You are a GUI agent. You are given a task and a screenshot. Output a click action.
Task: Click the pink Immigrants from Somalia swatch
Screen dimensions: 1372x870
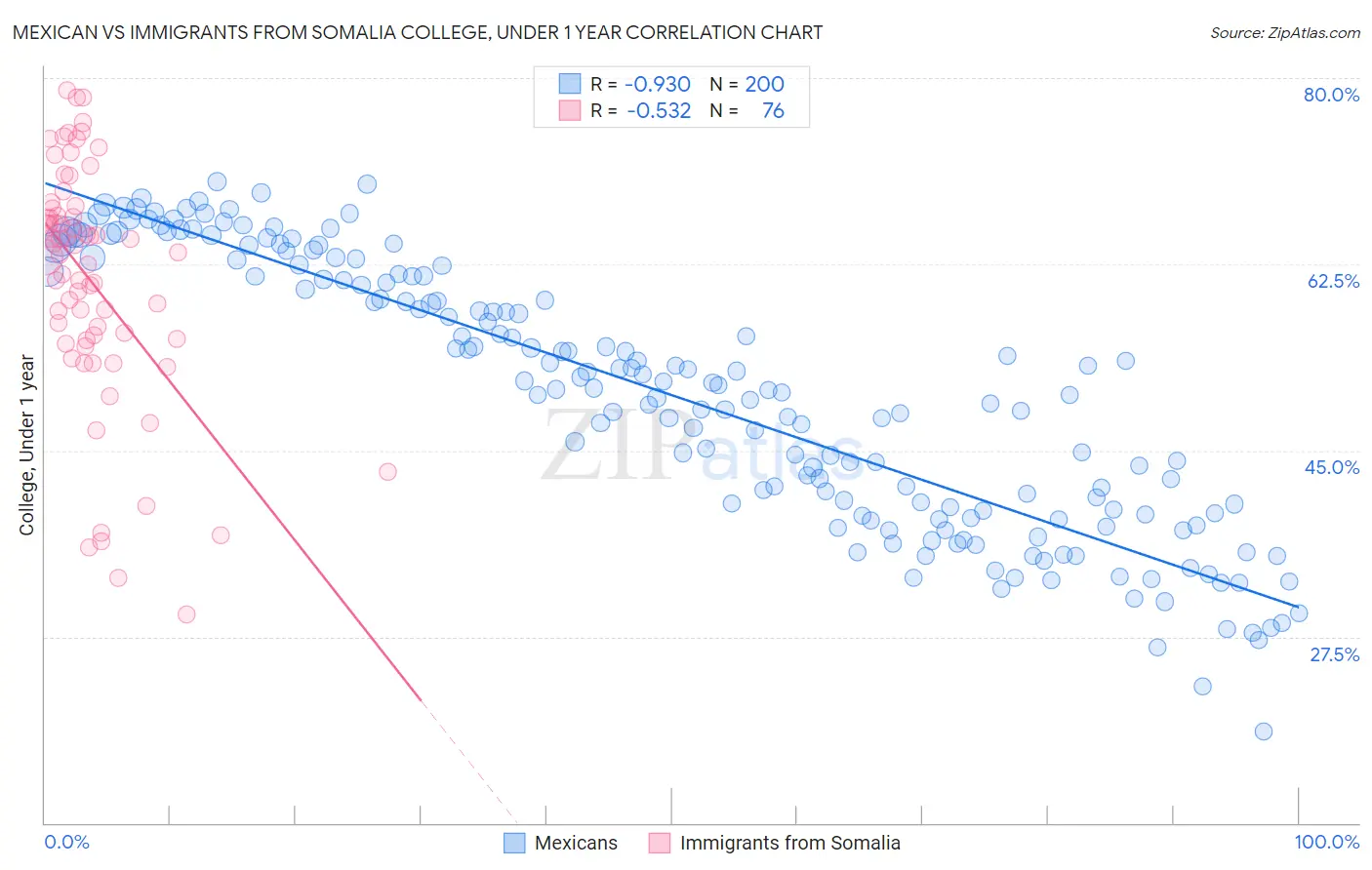click(660, 843)
